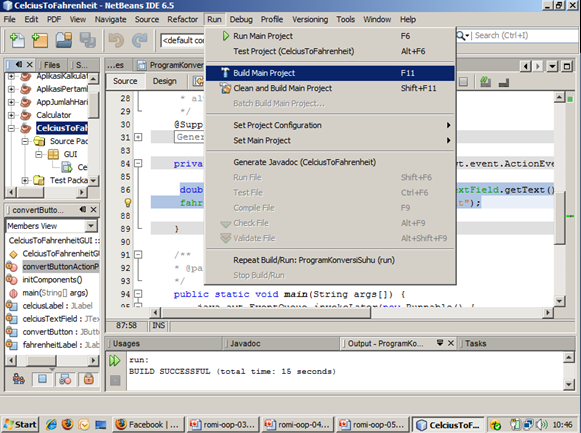This screenshot has width=581, height=433.
Task: Expand the AppJumlahHari project node
Action: point(11,102)
